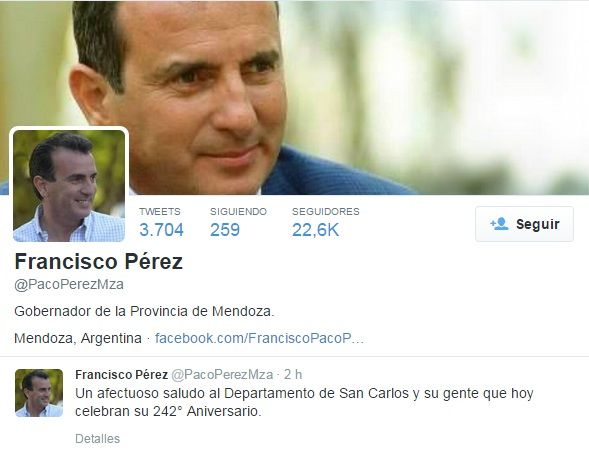The width and height of the screenshot is (589, 459).
Task: Click the SIGUIENDO label
Action: click(x=238, y=211)
